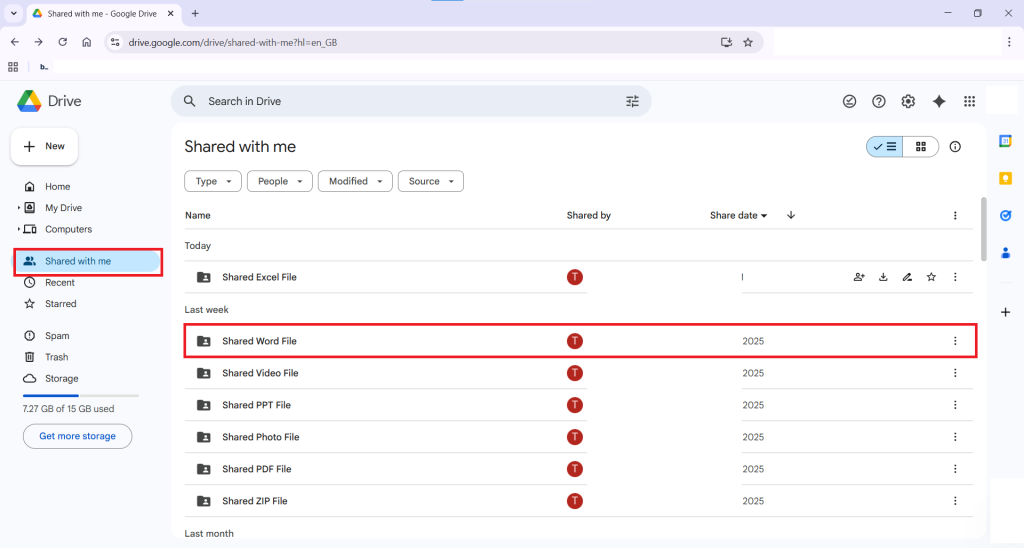Expand the My Drive tree
Image resolution: width=1024 pixels, height=548 pixels.
coord(19,208)
